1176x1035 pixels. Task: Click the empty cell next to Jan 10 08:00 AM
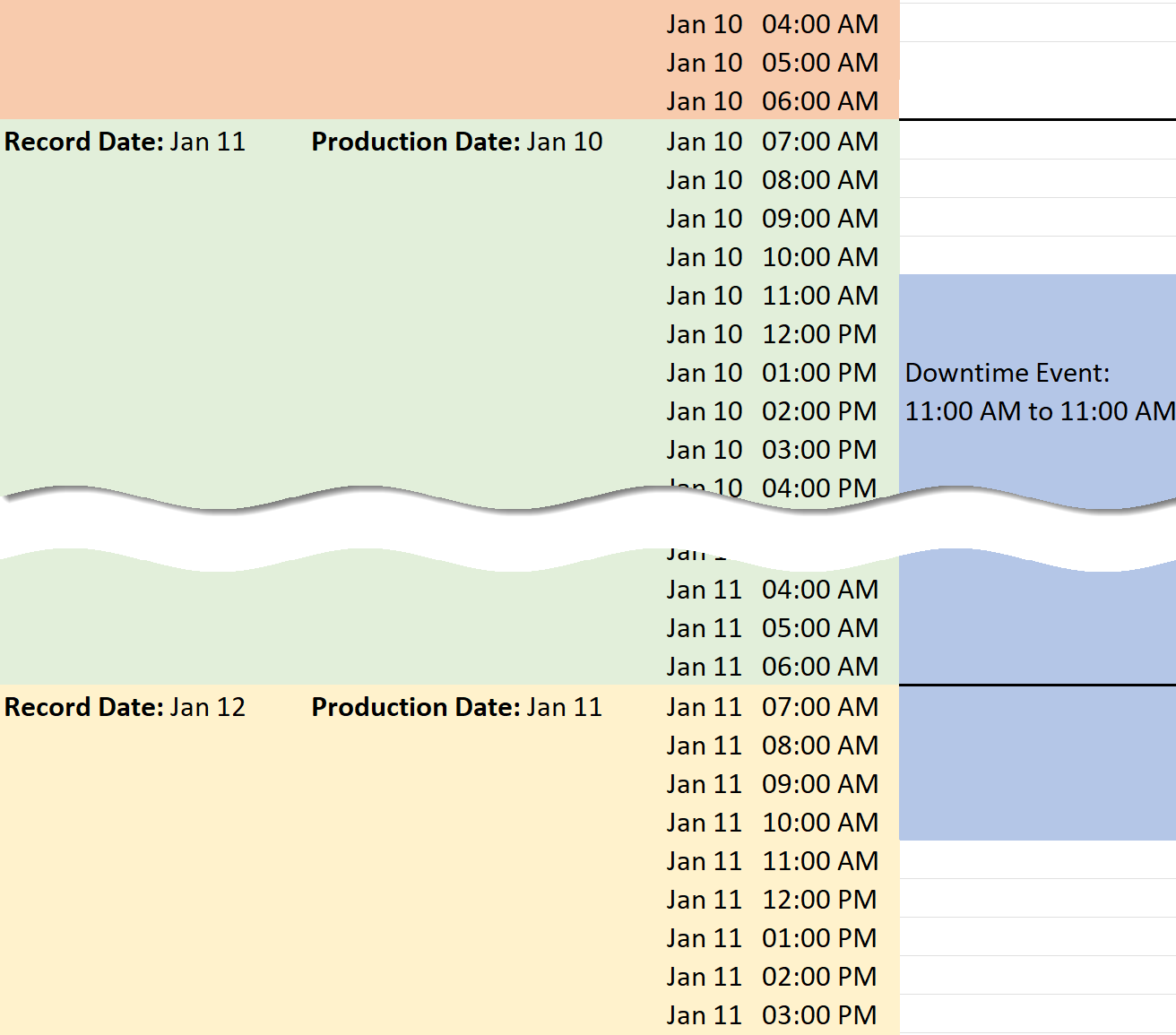click(1037, 179)
